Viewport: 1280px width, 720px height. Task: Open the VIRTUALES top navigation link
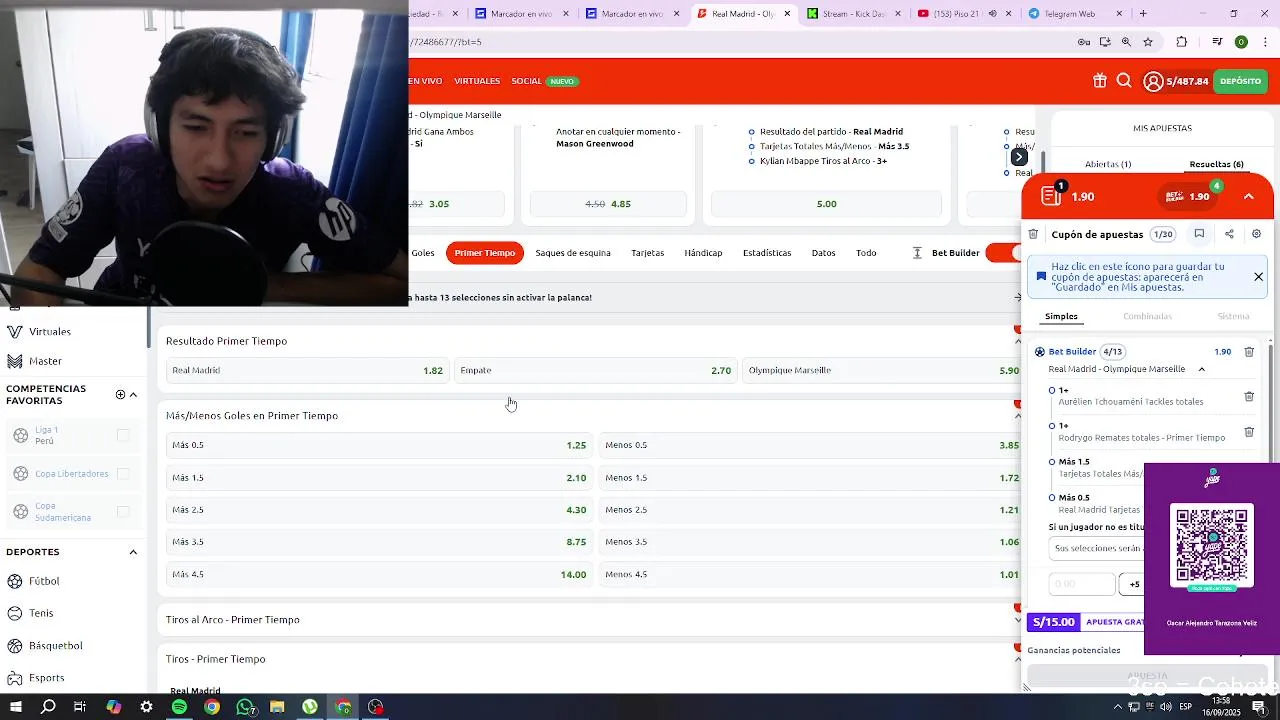click(x=477, y=81)
